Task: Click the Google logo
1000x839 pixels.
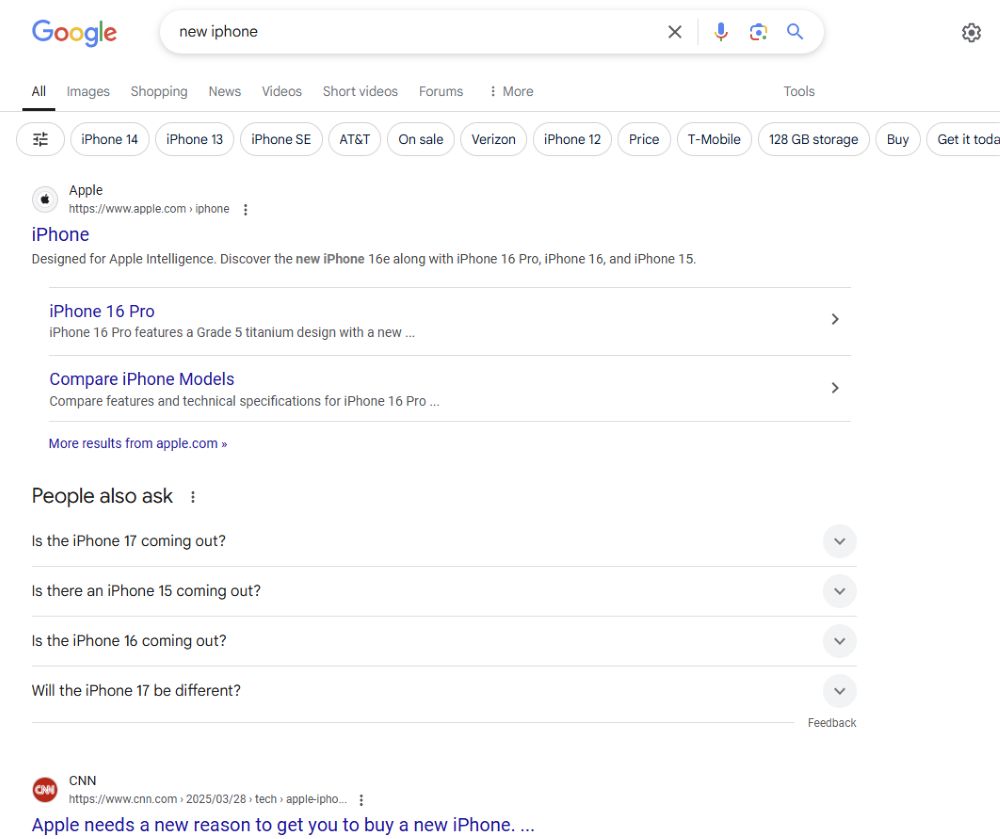Action: click(74, 33)
